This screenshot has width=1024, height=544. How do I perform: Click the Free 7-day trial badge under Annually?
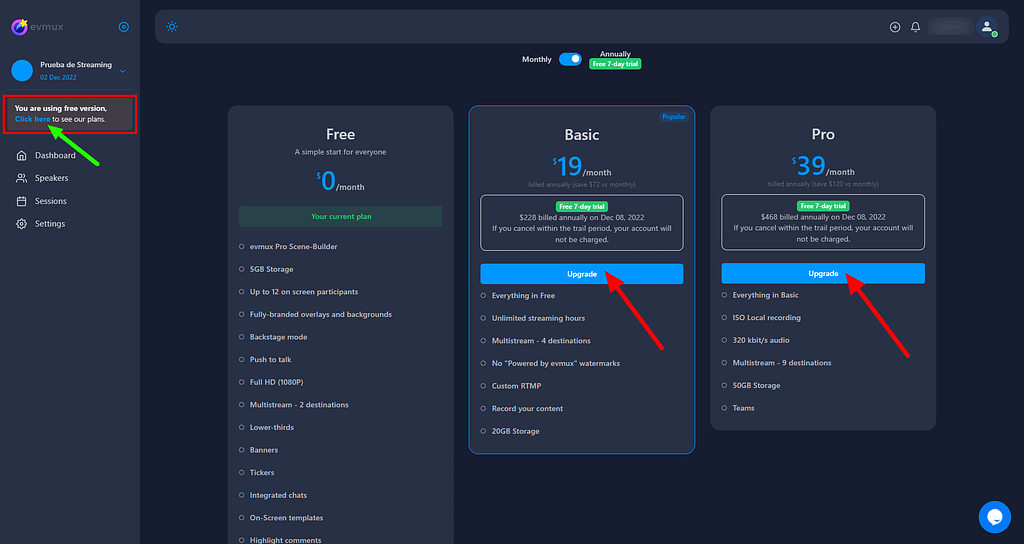click(x=615, y=64)
